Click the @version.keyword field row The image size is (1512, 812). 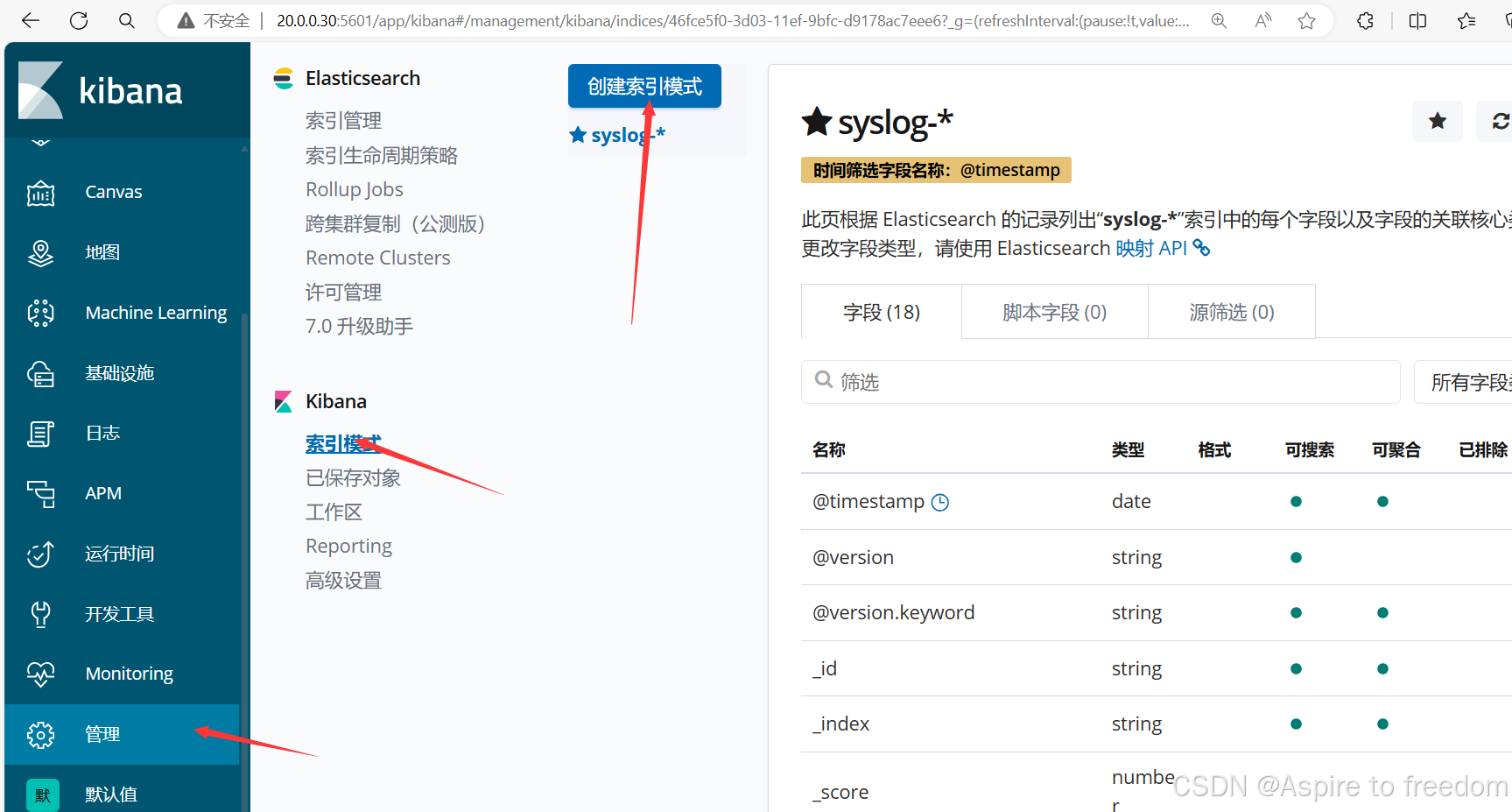point(1157,613)
